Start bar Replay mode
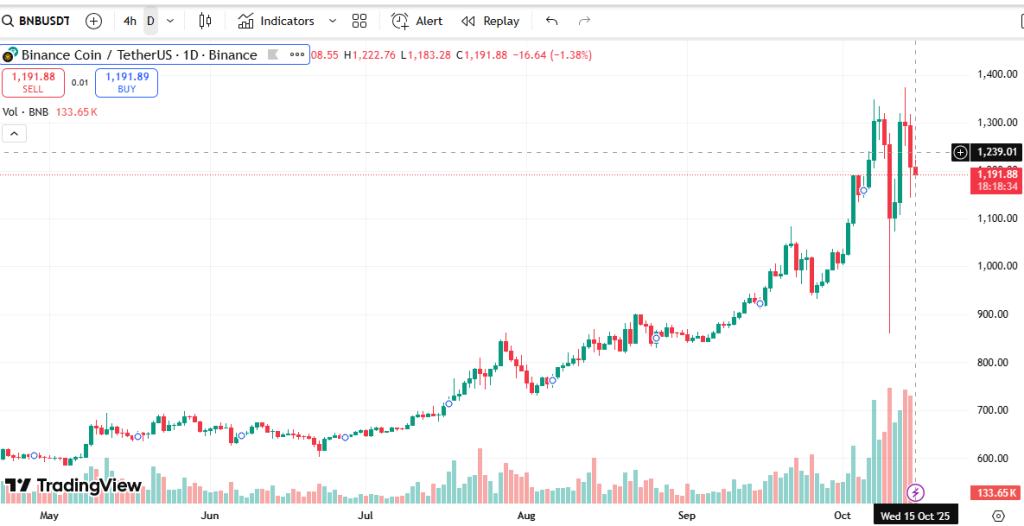The height and width of the screenshot is (526, 1024). [490, 21]
